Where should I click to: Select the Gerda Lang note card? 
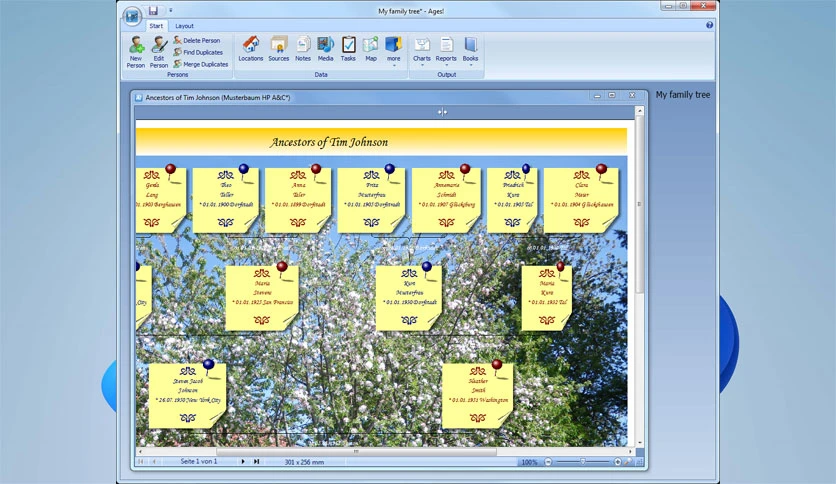click(x=160, y=200)
